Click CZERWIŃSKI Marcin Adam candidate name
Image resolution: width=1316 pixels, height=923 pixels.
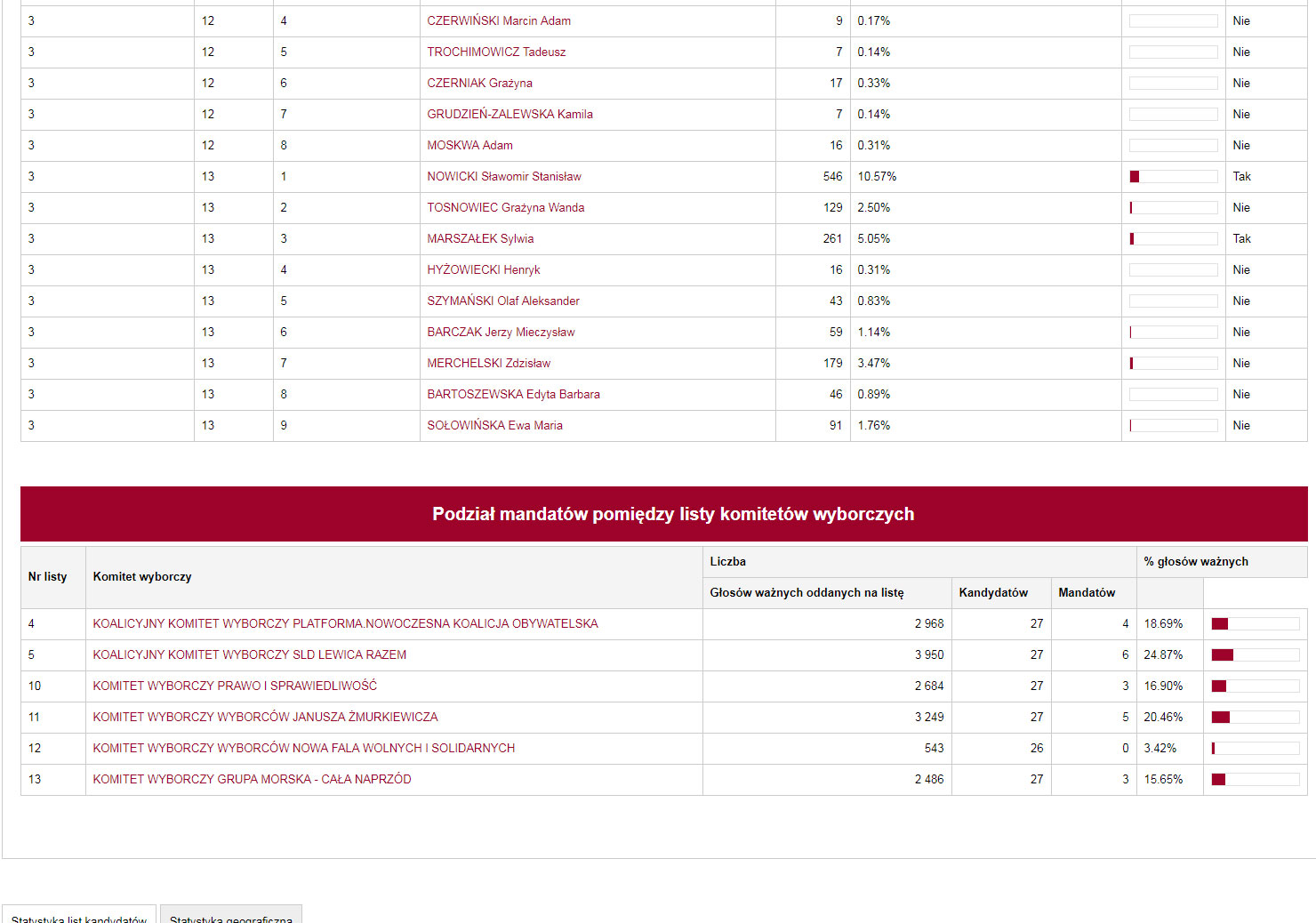498,21
